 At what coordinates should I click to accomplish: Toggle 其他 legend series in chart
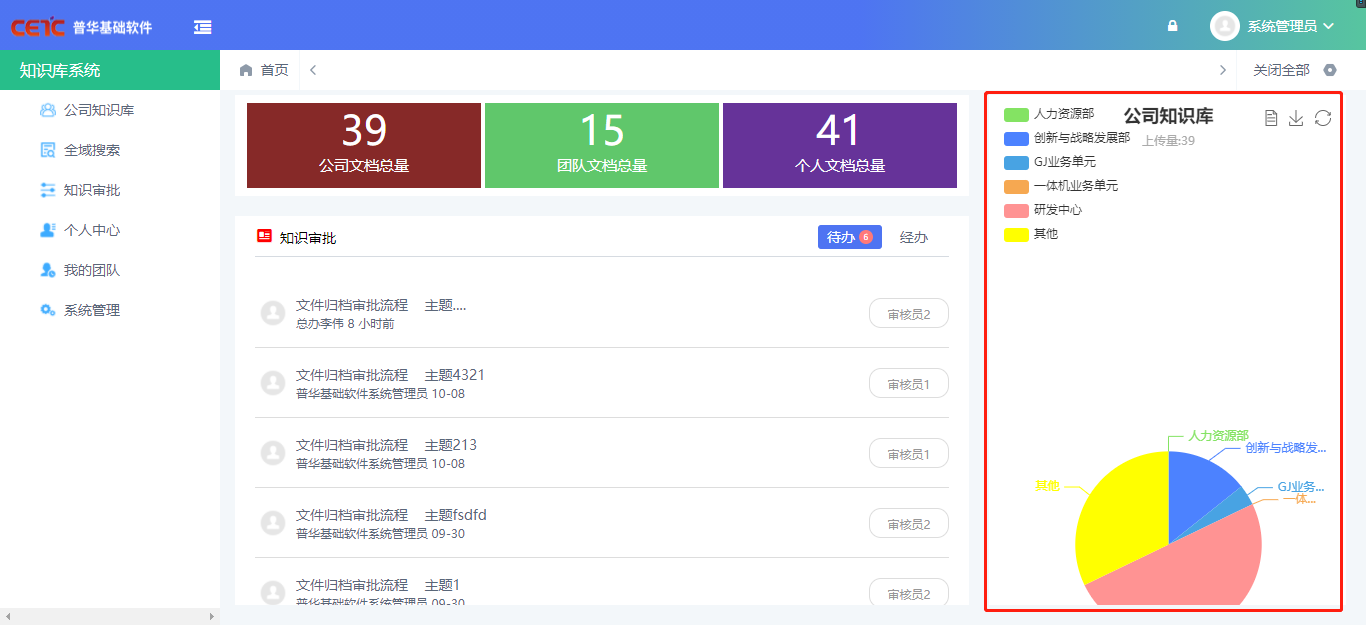pos(1017,234)
